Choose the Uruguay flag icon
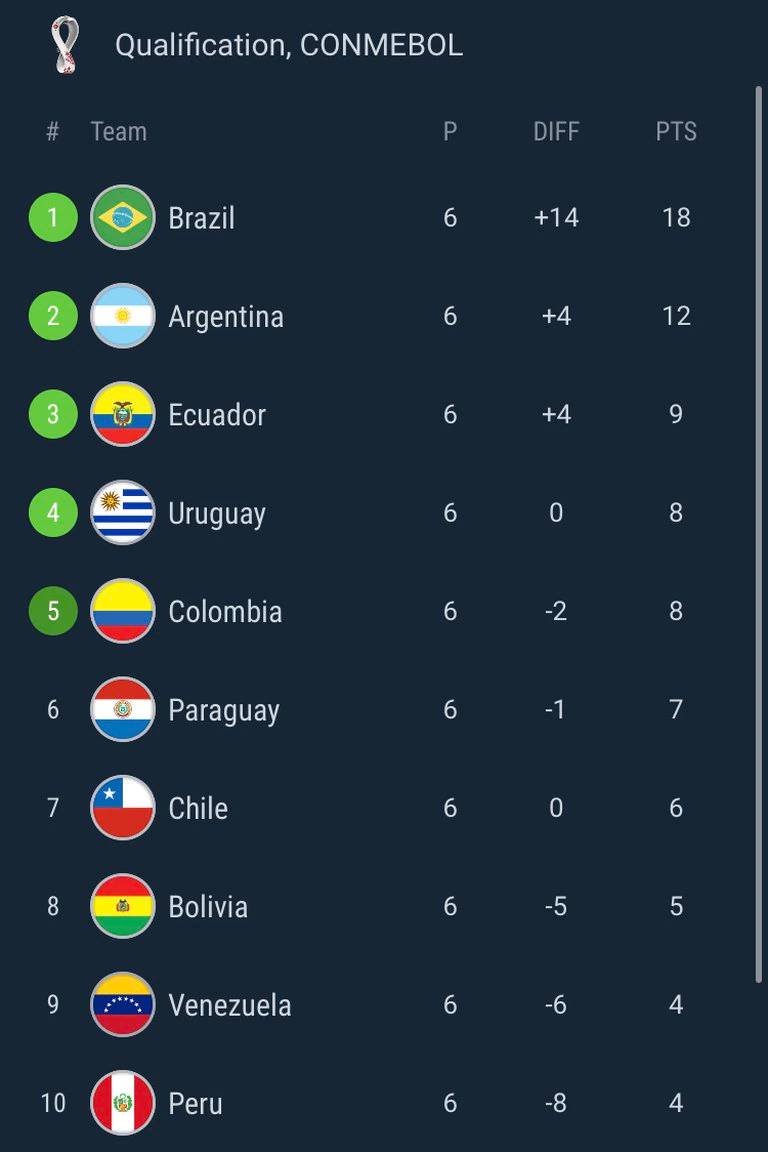768x1152 pixels. [123, 513]
